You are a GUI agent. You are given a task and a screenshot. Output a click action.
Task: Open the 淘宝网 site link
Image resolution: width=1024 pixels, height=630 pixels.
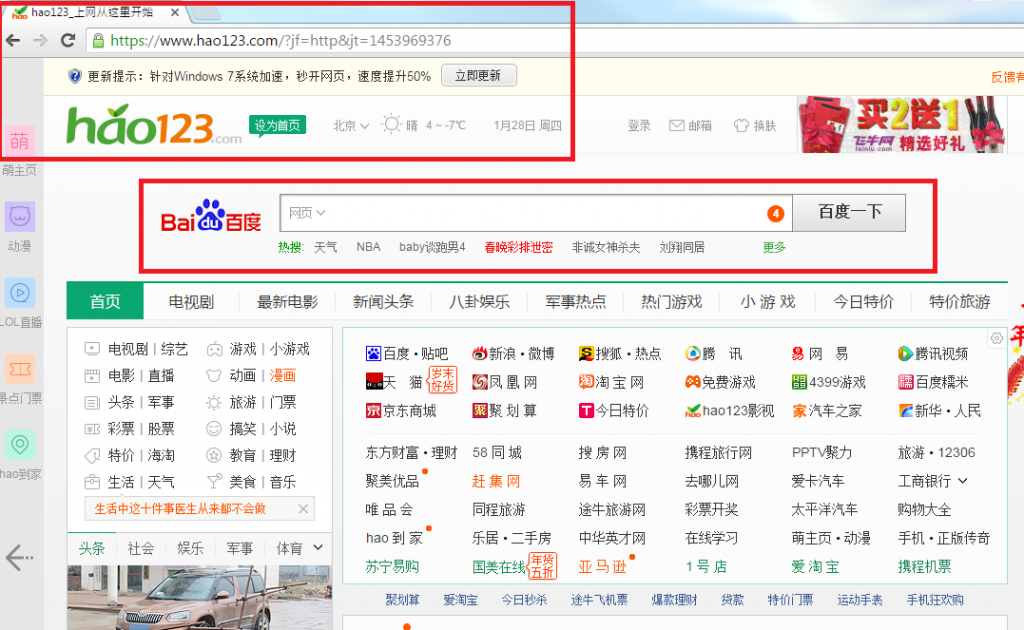click(611, 382)
